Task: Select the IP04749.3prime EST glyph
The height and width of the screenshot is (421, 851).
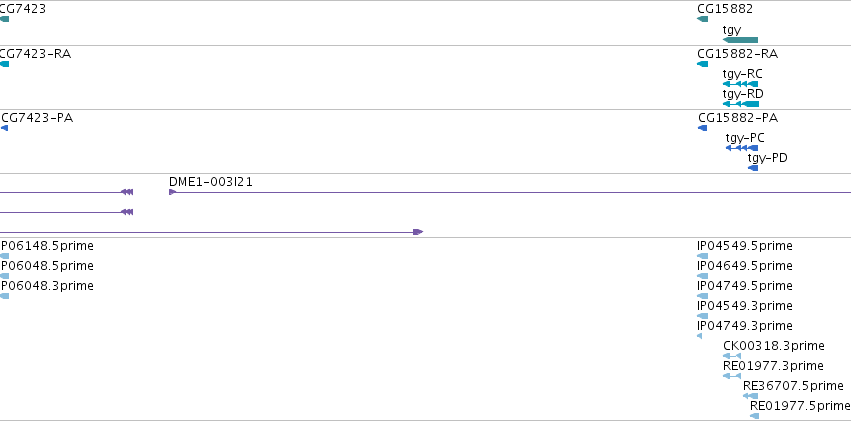Action: click(700, 336)
